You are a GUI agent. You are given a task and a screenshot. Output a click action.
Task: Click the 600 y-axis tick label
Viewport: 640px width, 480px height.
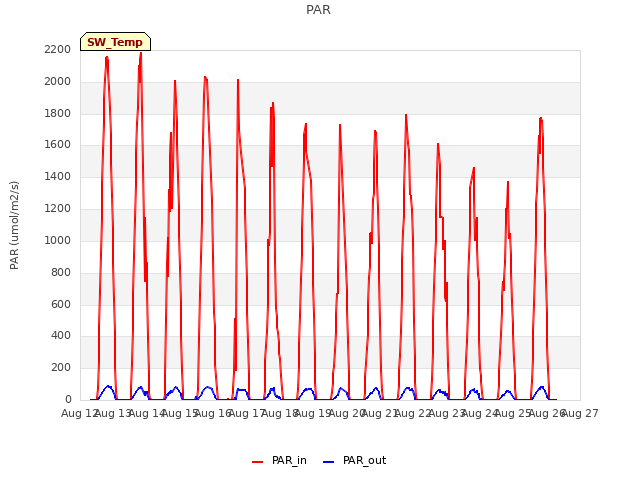[61, 304]
